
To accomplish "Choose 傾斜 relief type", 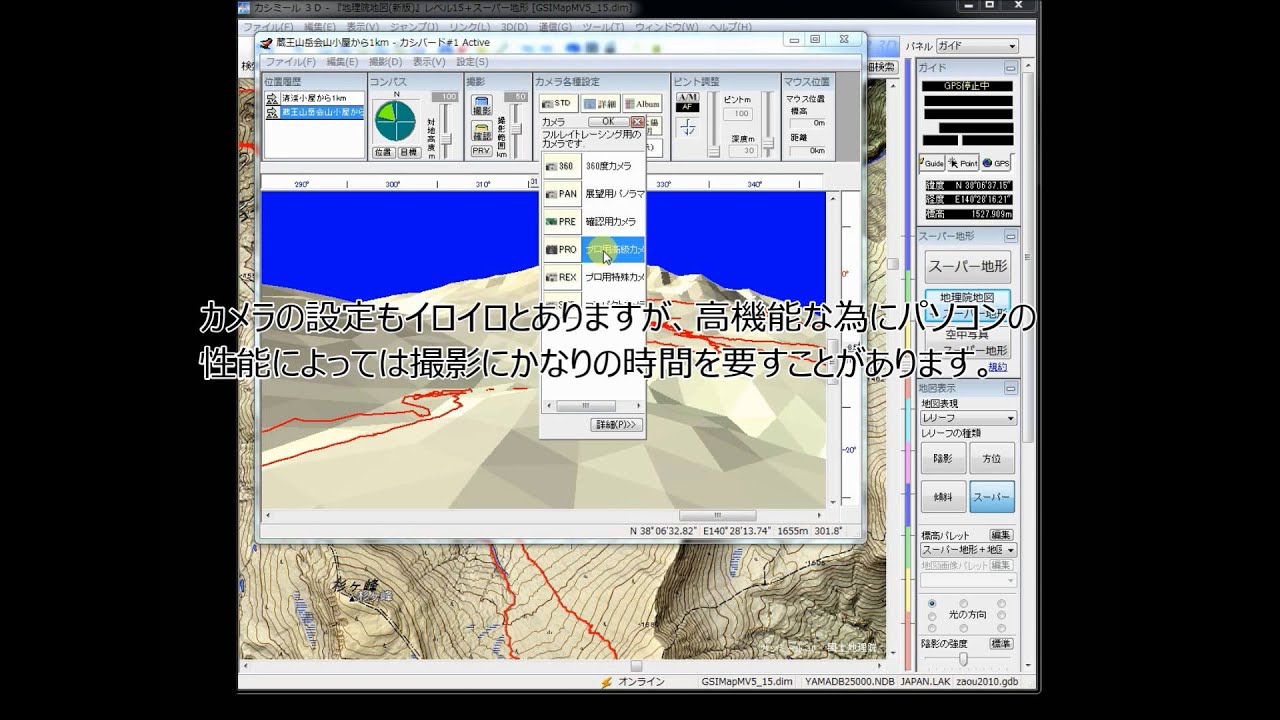I will (x=943, y=496).
